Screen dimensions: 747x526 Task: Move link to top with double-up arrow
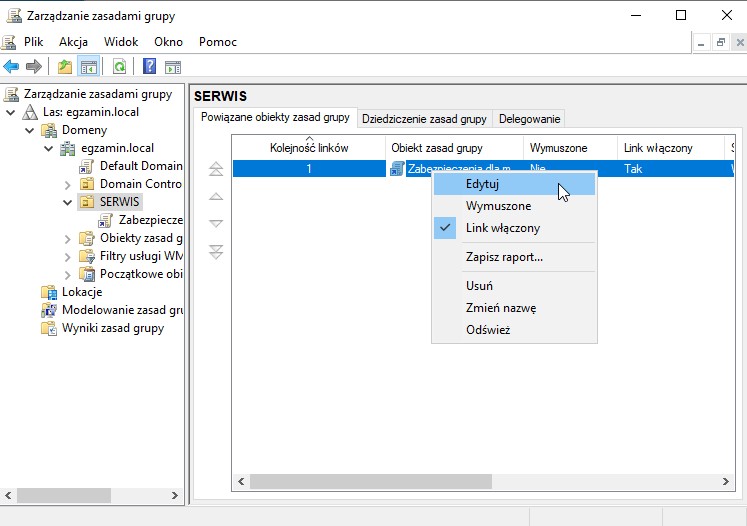point(215,170)
